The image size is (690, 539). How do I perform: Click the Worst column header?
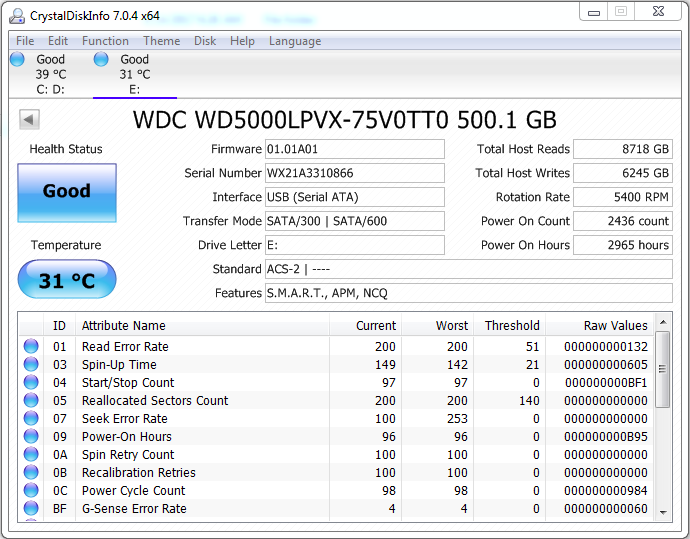pyautogui.click(x=437, y=326)
